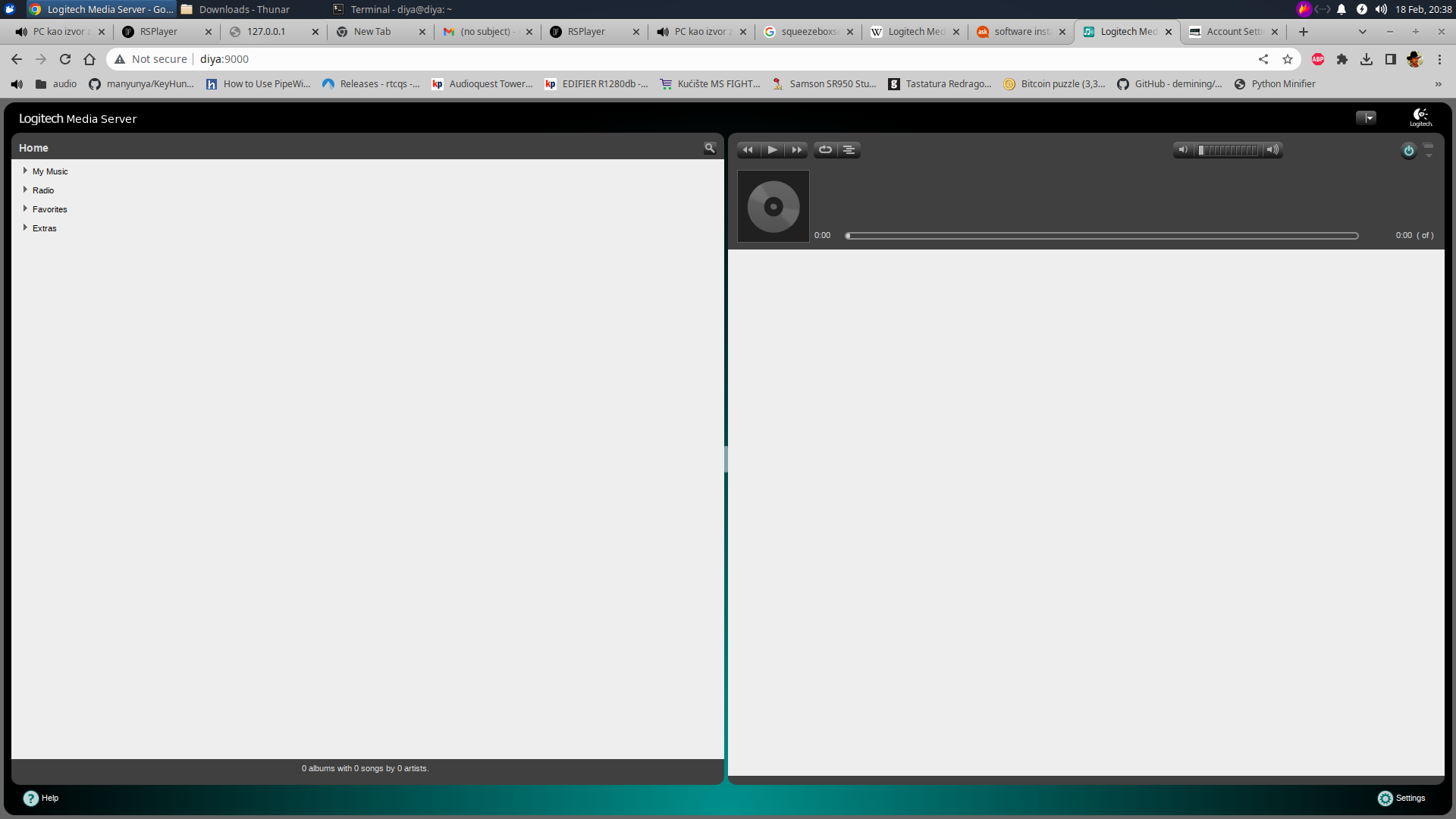Open the browser downloads icon

[x=1367, y=59]
